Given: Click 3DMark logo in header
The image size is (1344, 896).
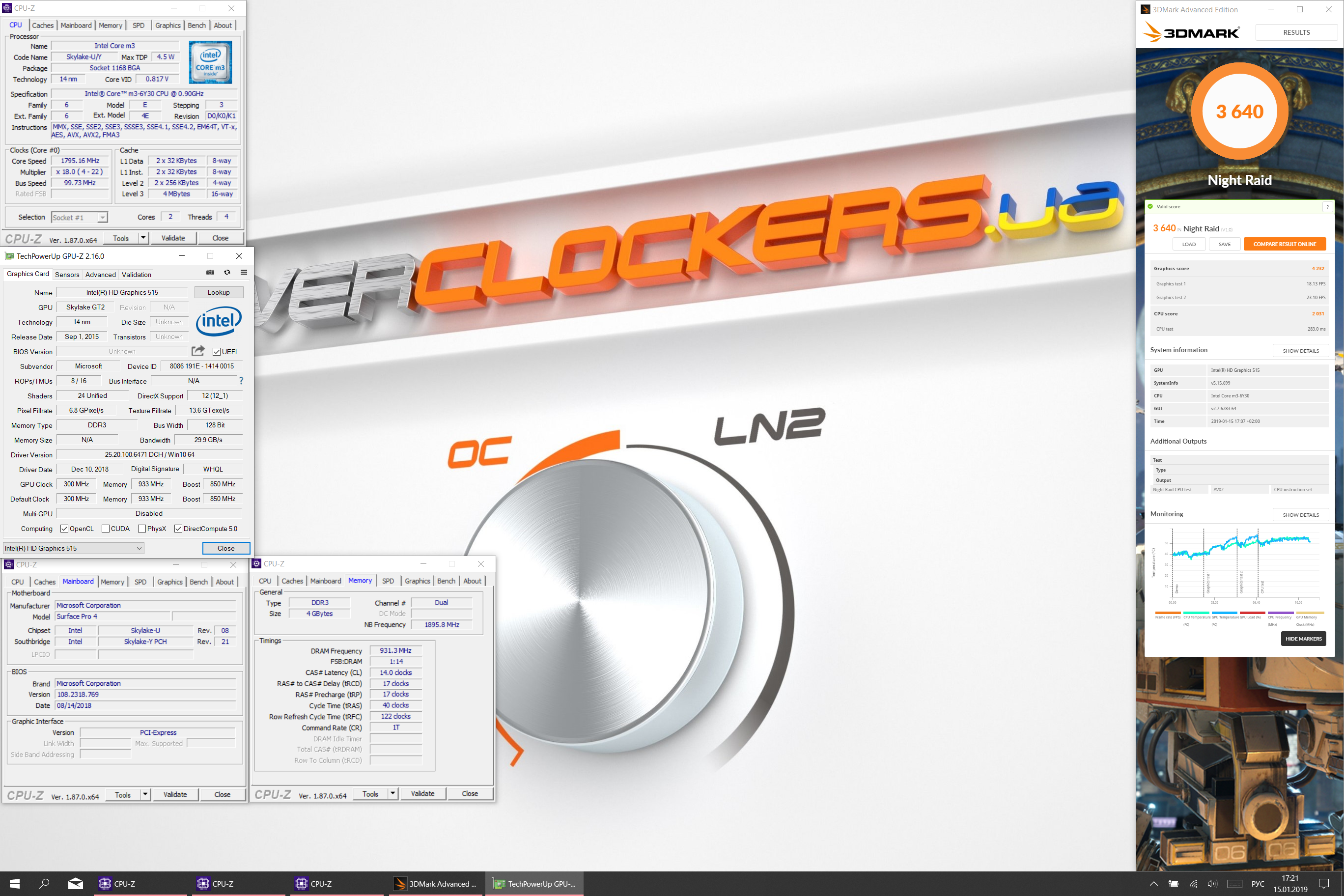Looking at the screenshot, I should tap(1190, 32).
